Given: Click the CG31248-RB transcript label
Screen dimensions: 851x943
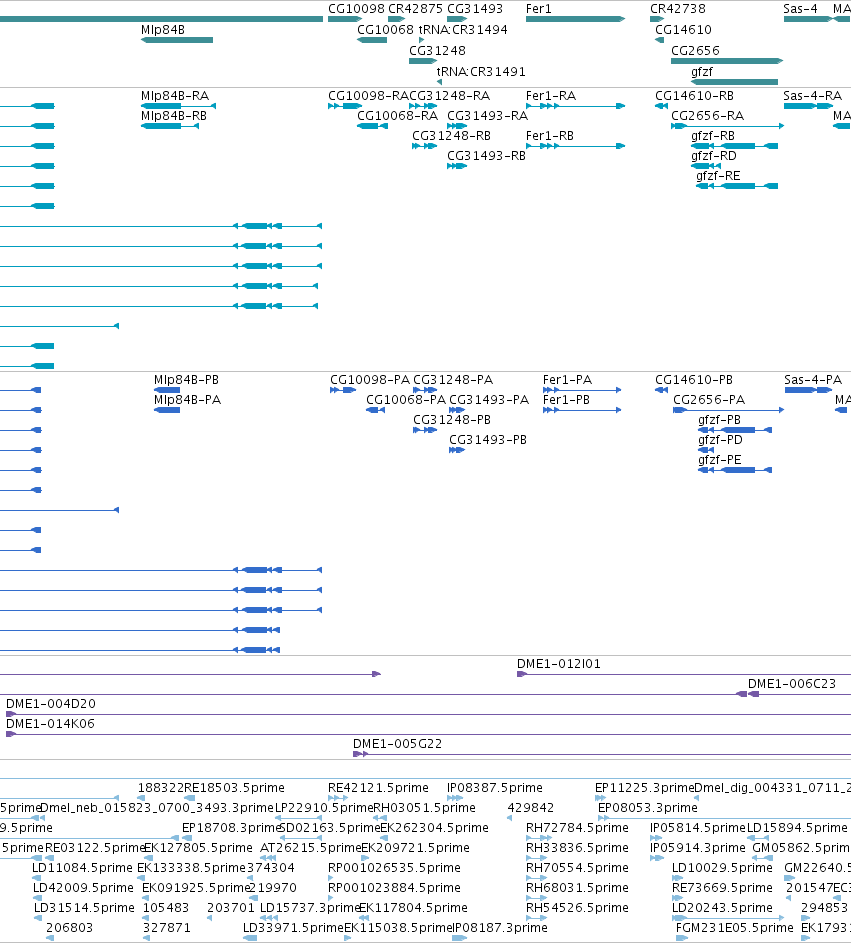Looking at the screenshot, I should (451, 136).
